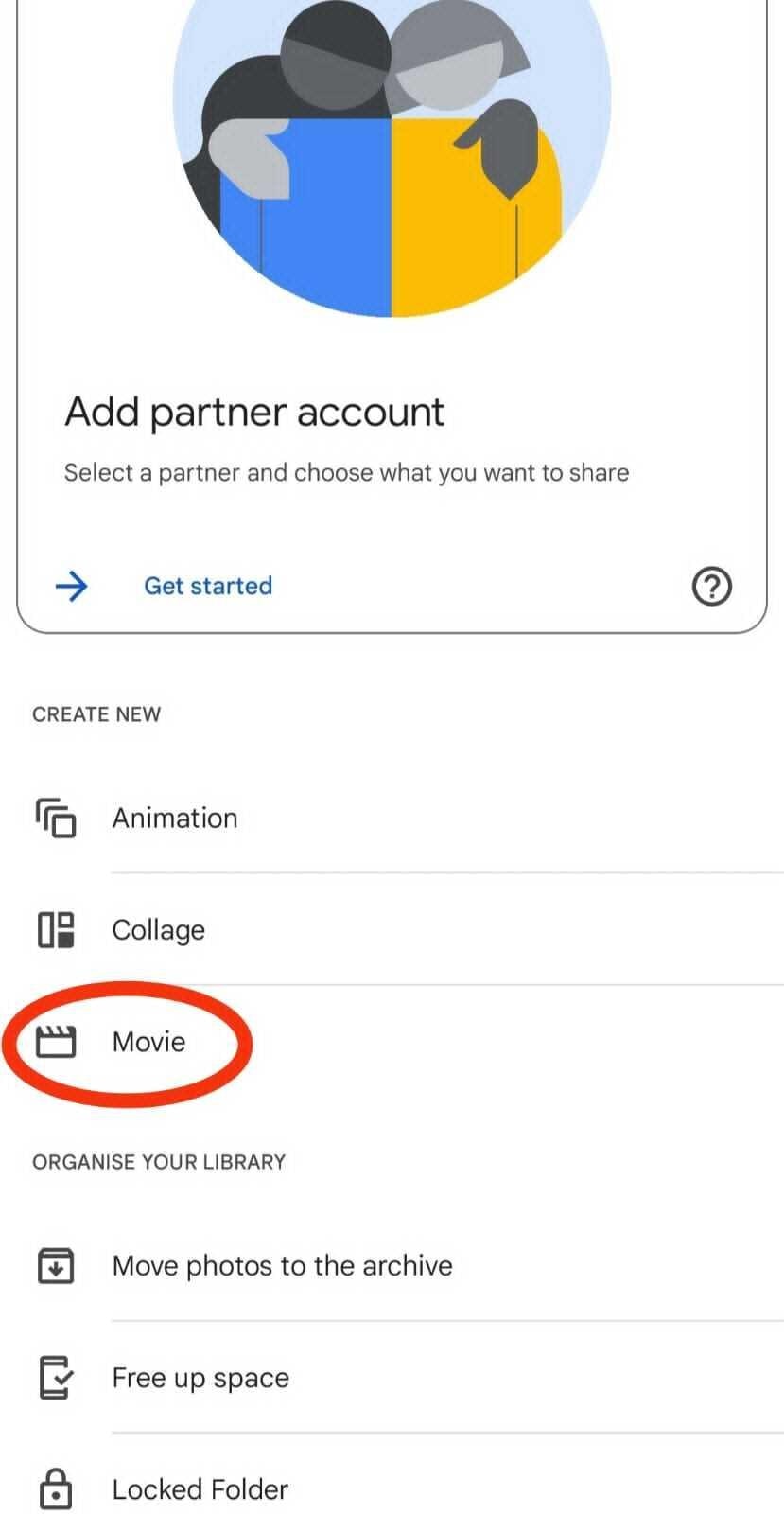The width and height of the screenshot is (784, 1514).
Task: Click the blue arrow next to Get started
Action: pyautogui.click(x=72, y=586)
